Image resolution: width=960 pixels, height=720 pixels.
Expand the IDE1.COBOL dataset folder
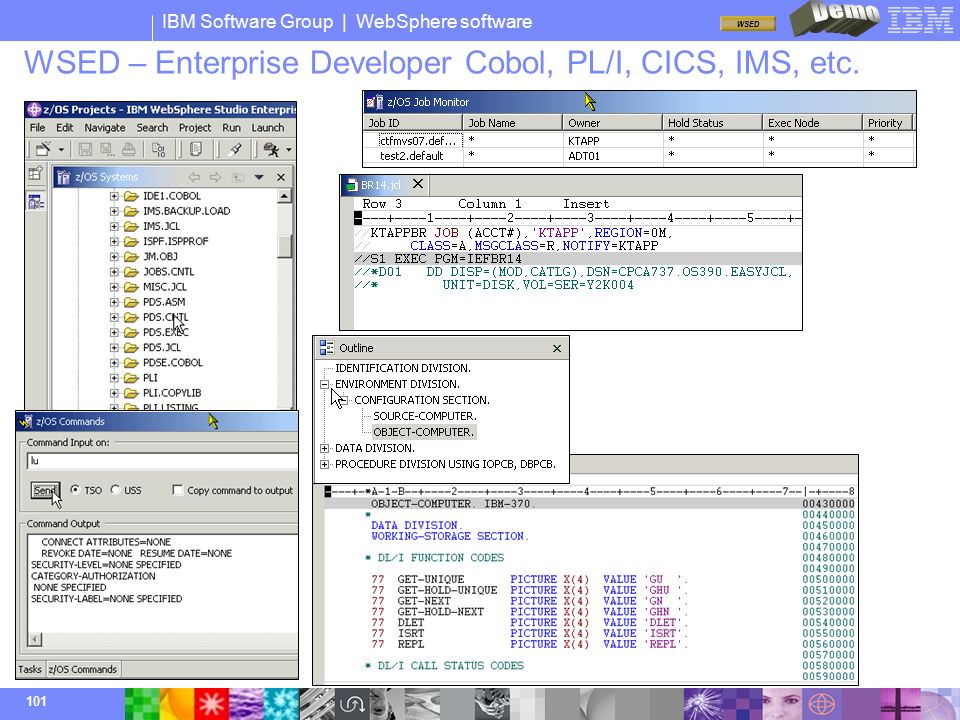[114, 196]
